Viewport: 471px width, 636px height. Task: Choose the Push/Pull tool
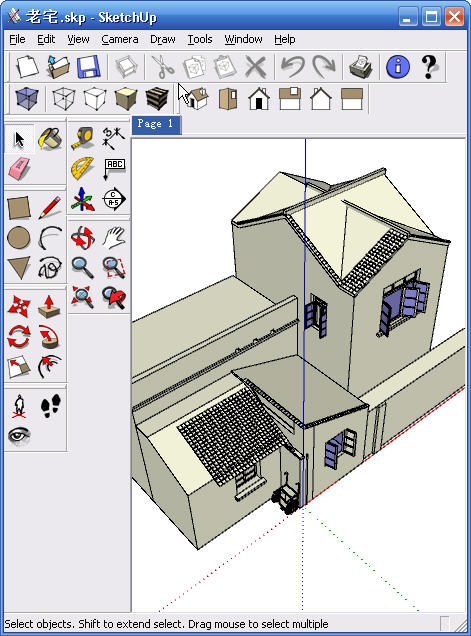click(x=49, y=307)
